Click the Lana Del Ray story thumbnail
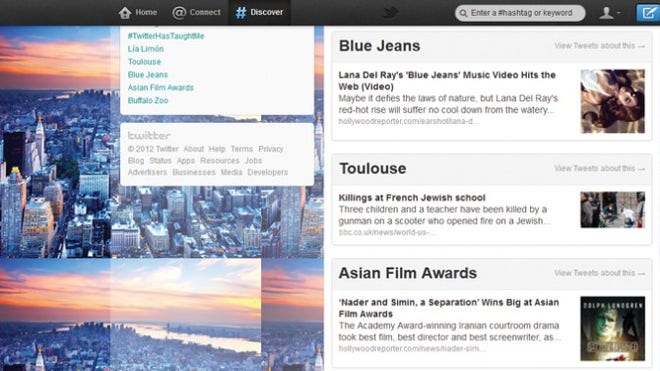 tap(612, 101)
